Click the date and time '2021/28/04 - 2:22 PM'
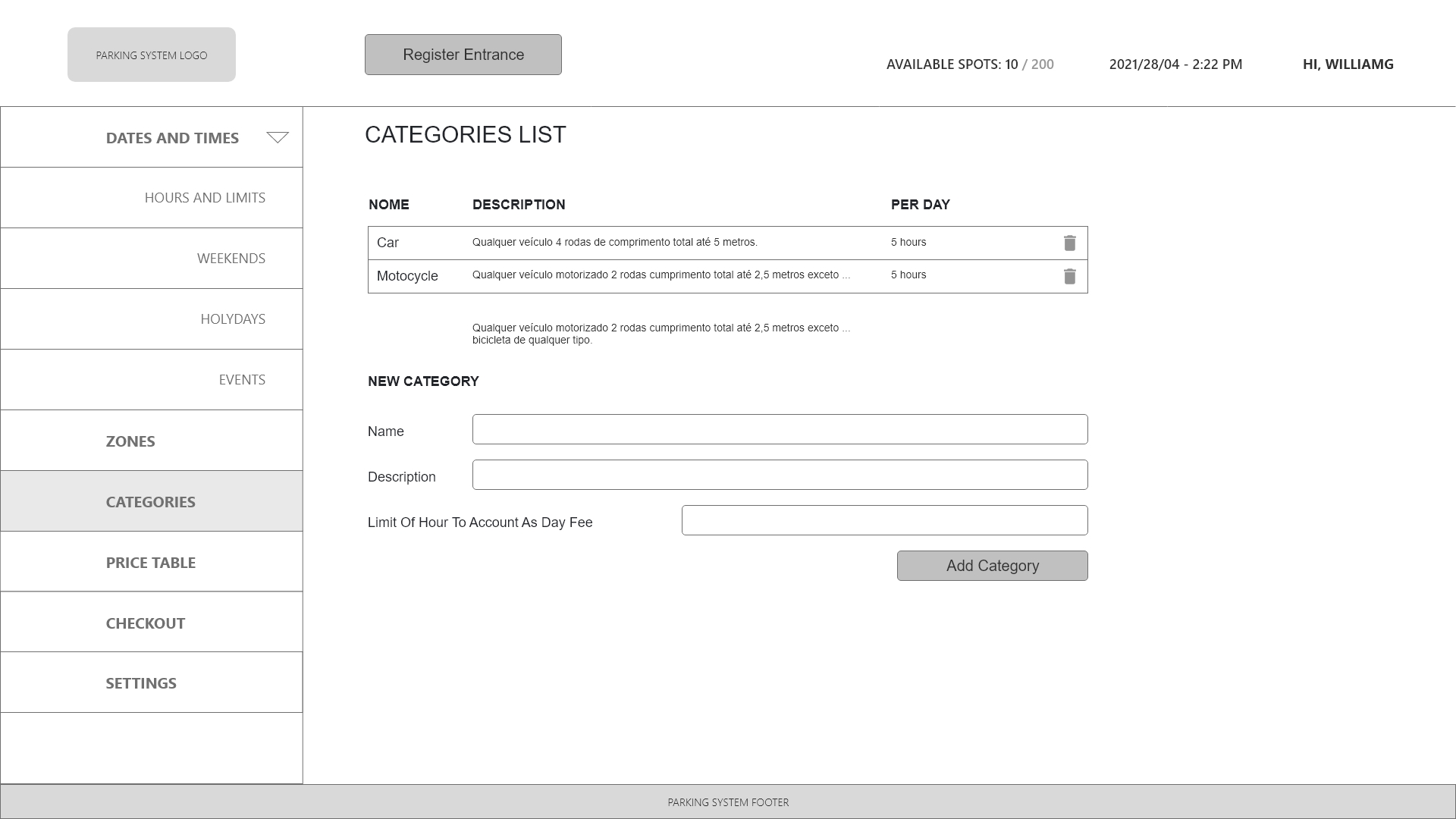The height and width of the screenshot is (819, 1456). pyautogui.click(x=1175, y=64)
